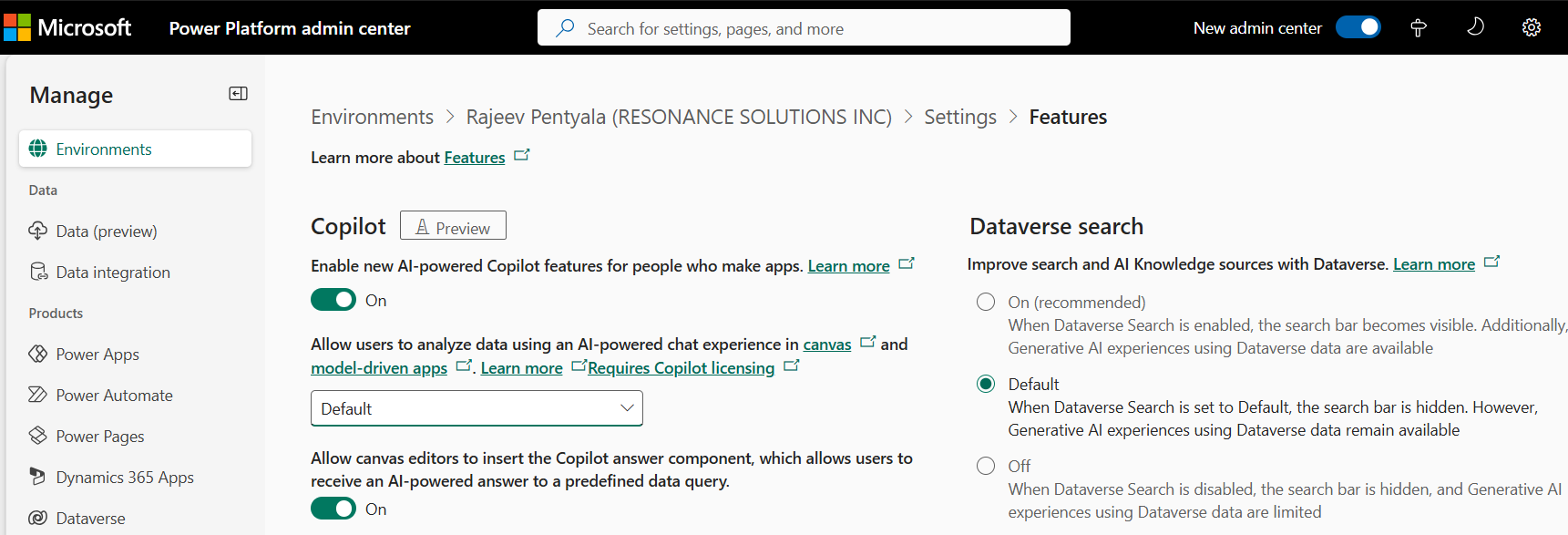This screenshot has height=535, width=1568.
Task: Click Learn more link under Dataverse search
Action: pyautogui.click(x=1433, y=264)
